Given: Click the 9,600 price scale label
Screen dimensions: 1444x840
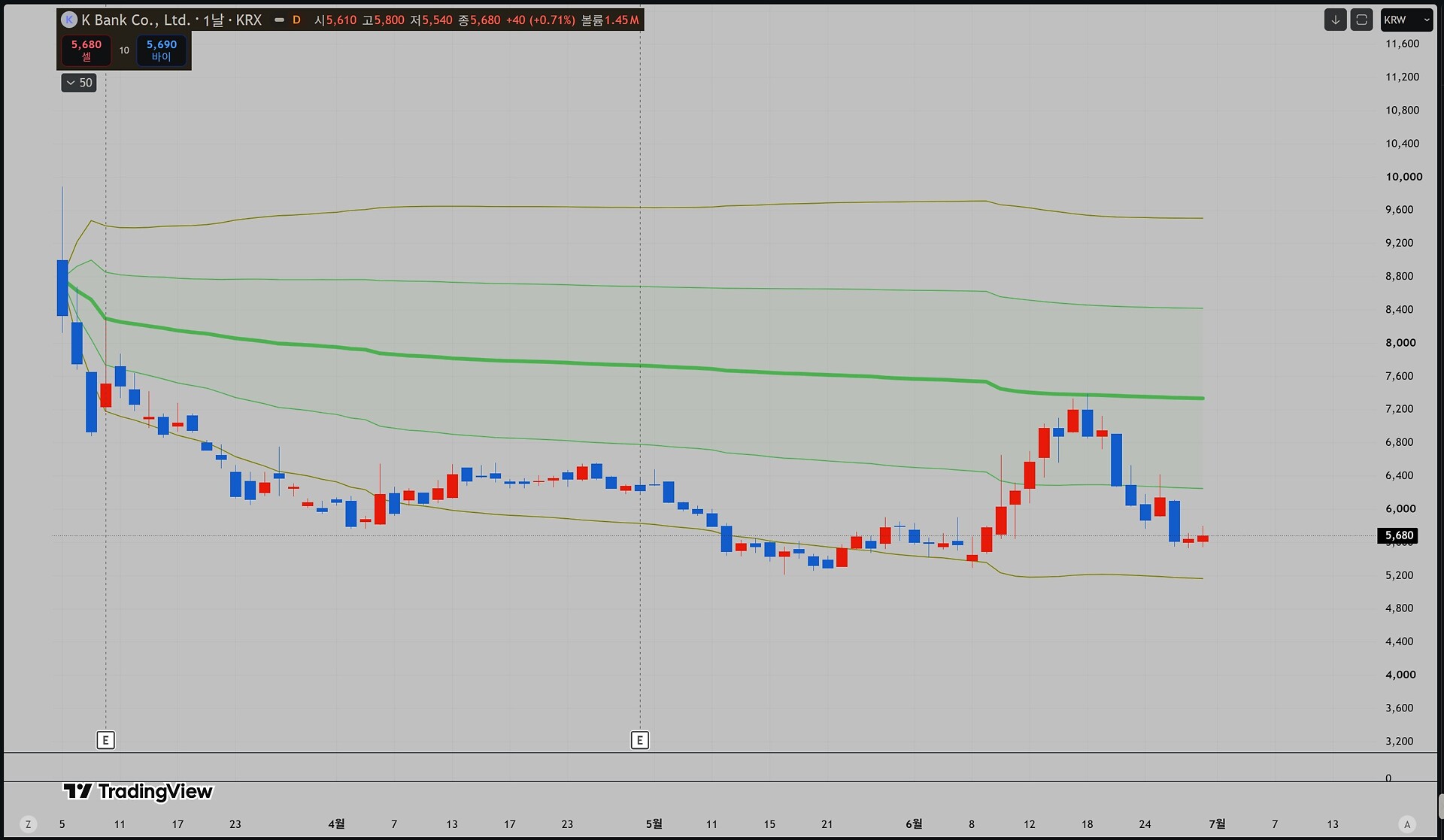Looking at the screenshot, I should pyautogui.click(x=1399, y=210).
